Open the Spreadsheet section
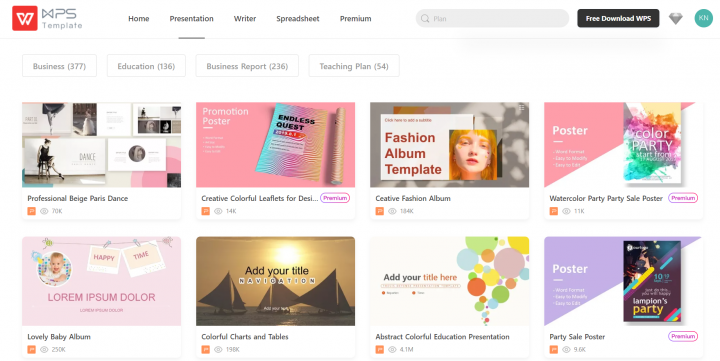The width and height of the screenshot is (720, 361). click(298, 19)
